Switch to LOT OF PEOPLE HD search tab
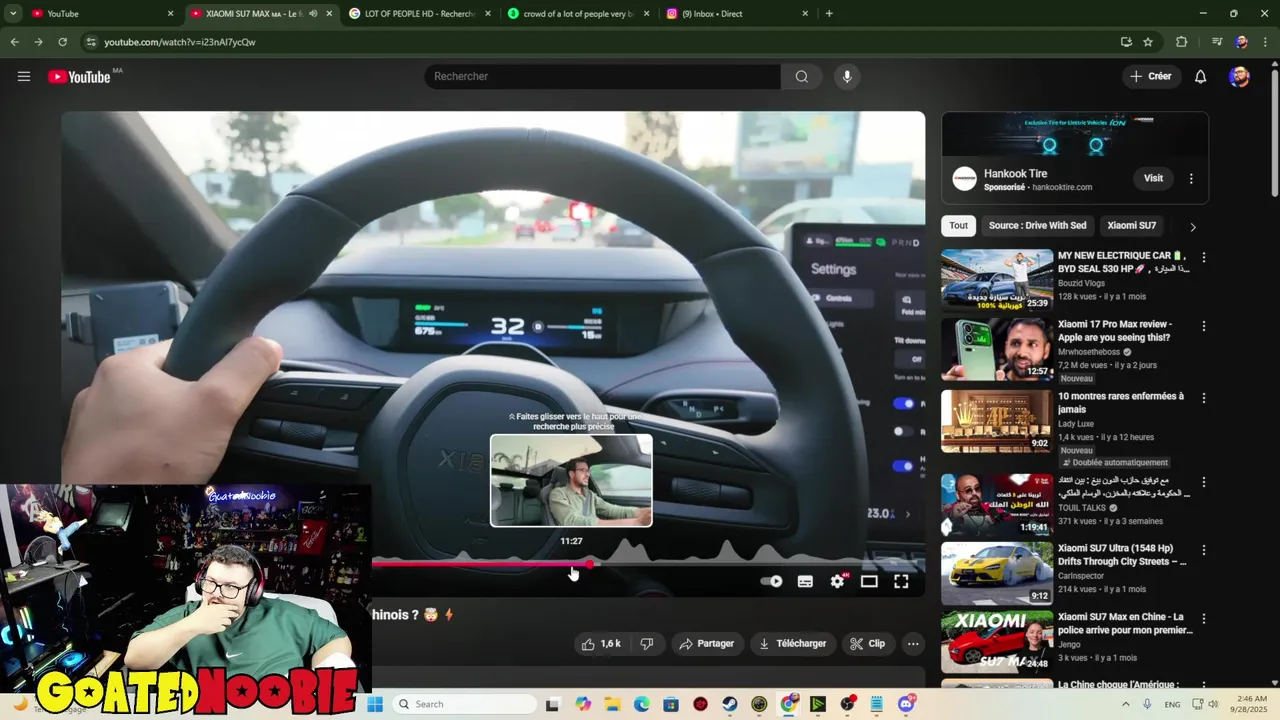This screenshot has height=720, width=1280. point(419,14)
